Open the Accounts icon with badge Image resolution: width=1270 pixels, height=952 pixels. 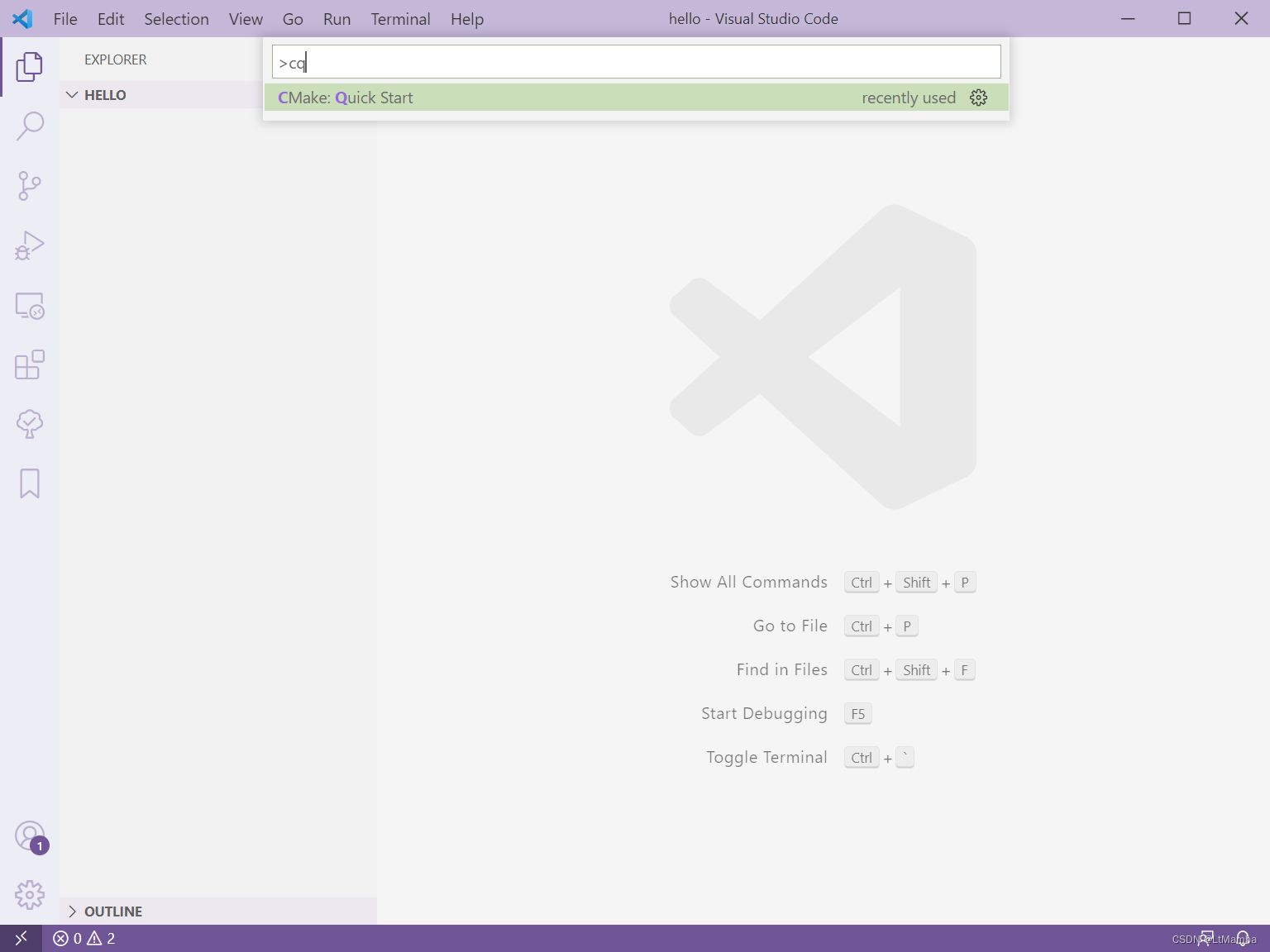[x=30, y=835]
